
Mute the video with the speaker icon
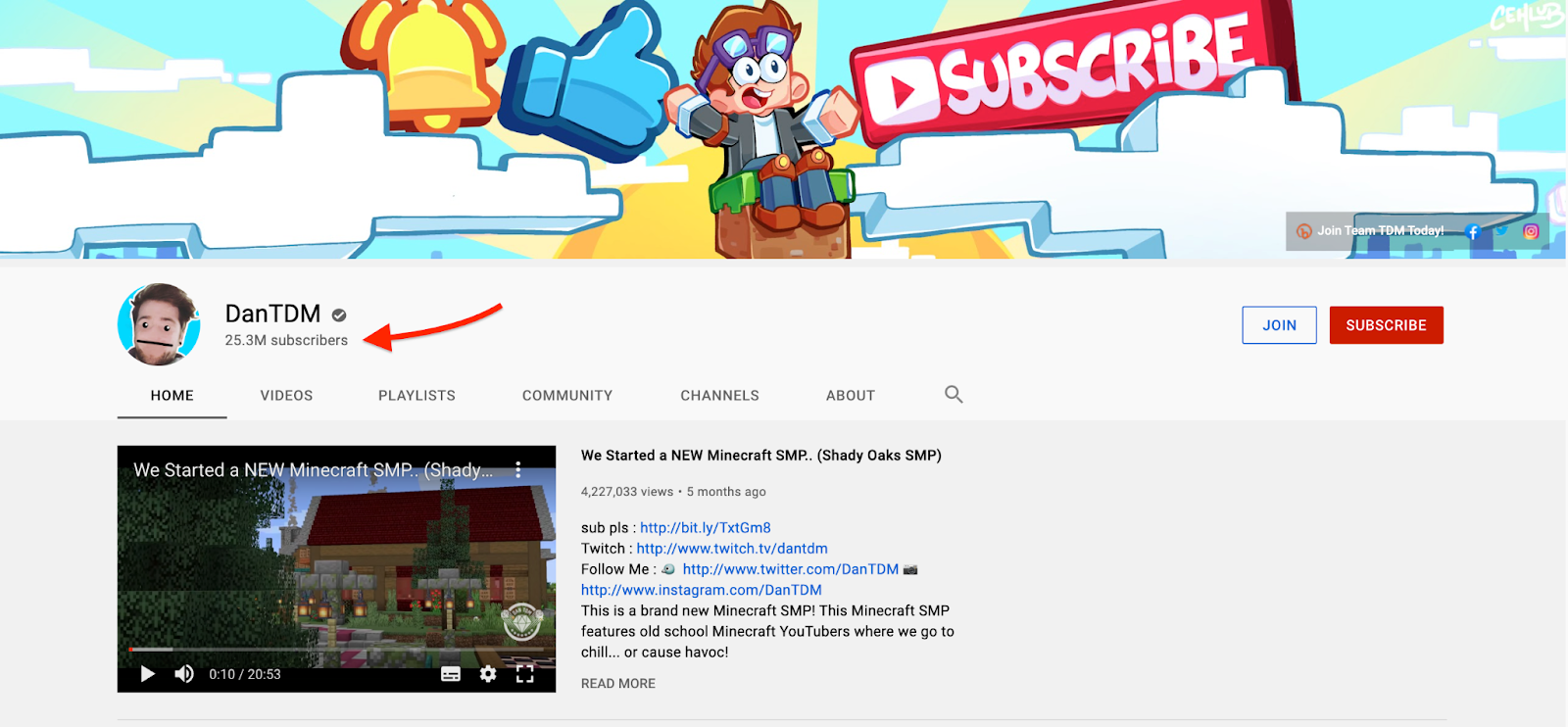[184, 674]
